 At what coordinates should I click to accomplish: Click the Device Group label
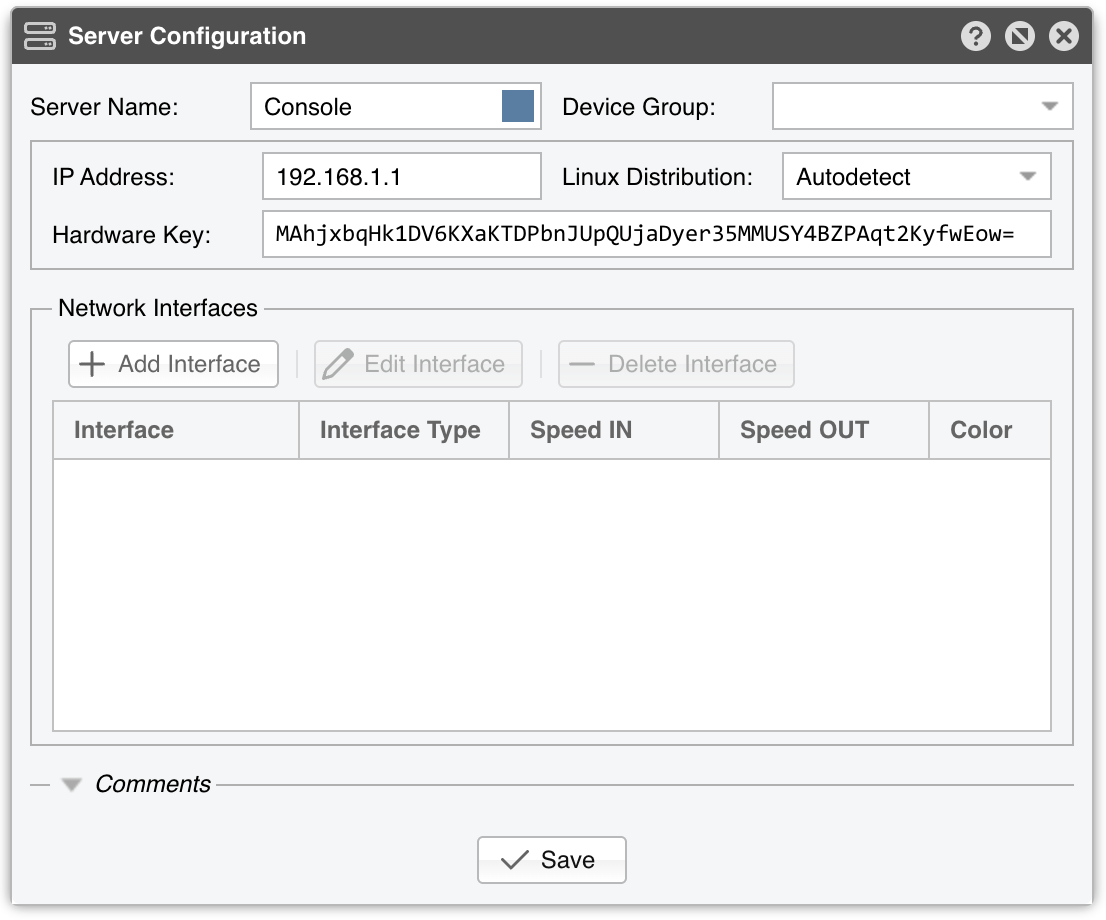639,107
